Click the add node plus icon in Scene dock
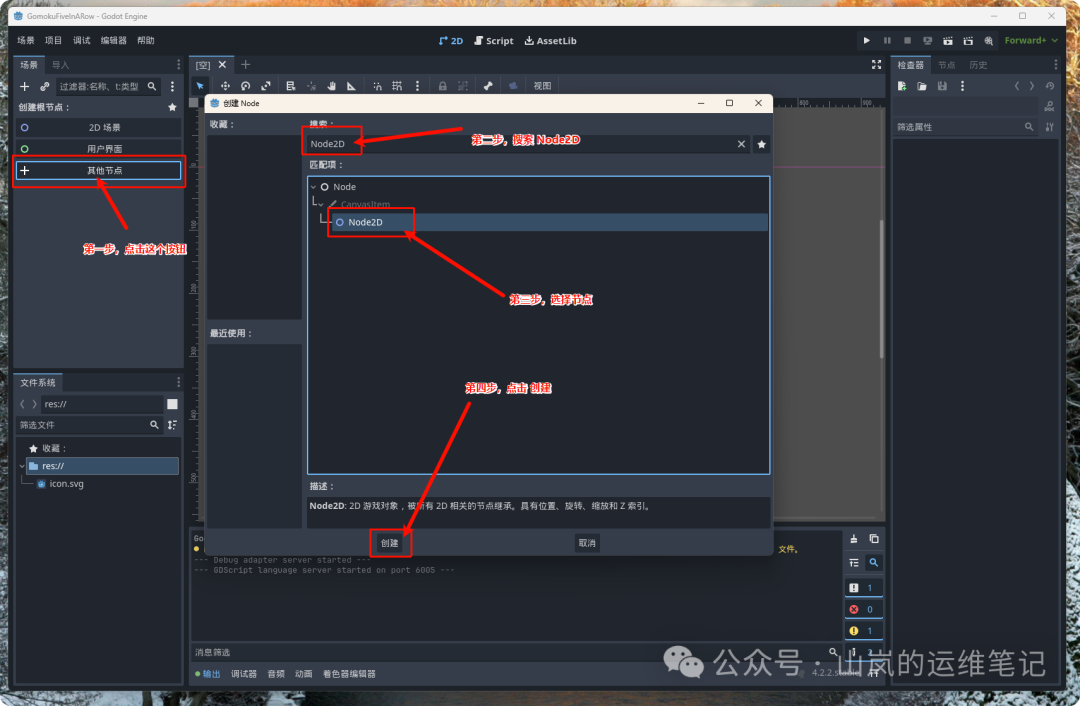 [x=25, y=87]
